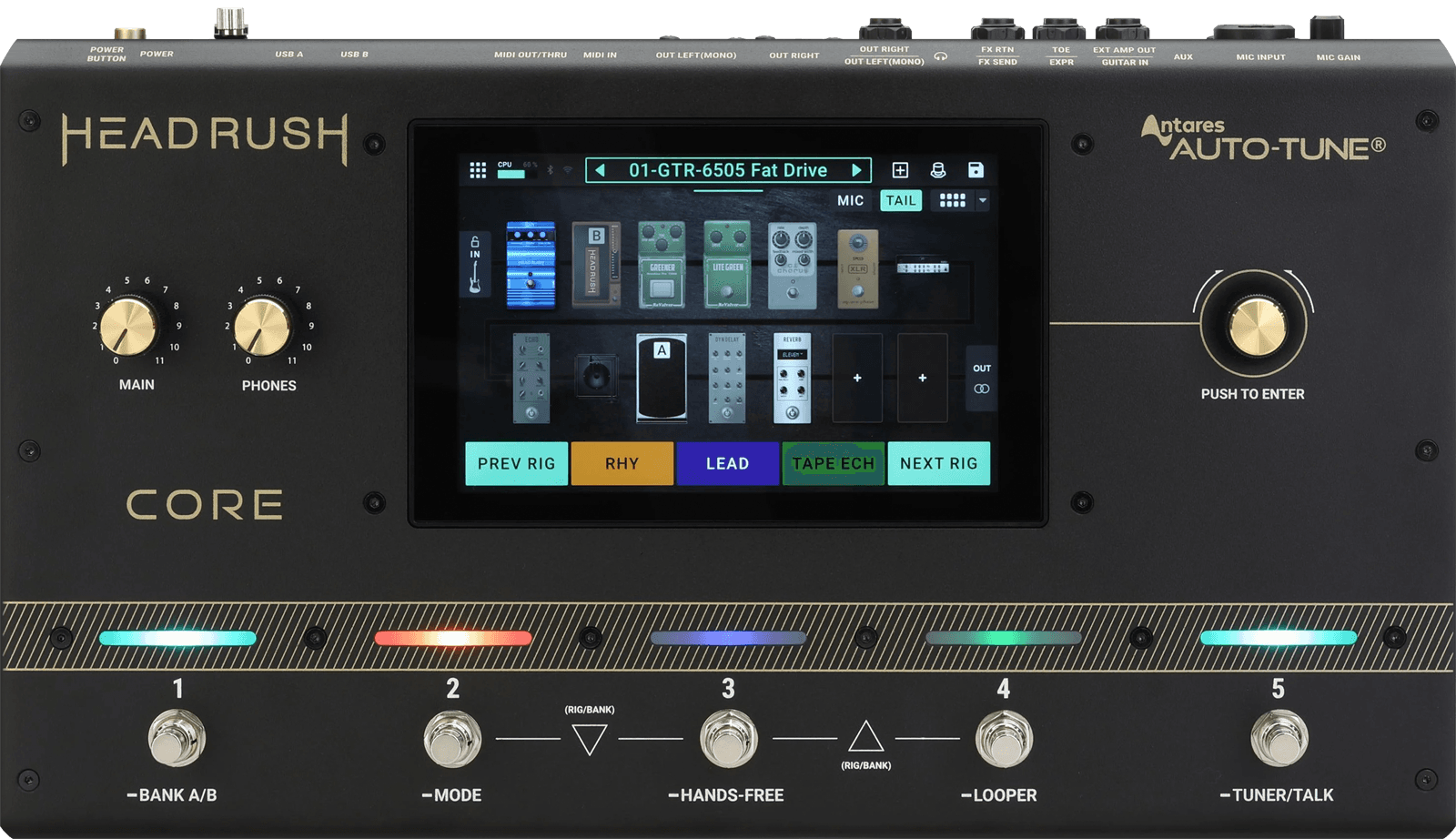Tap the MIC button

[x=851, y=200]
